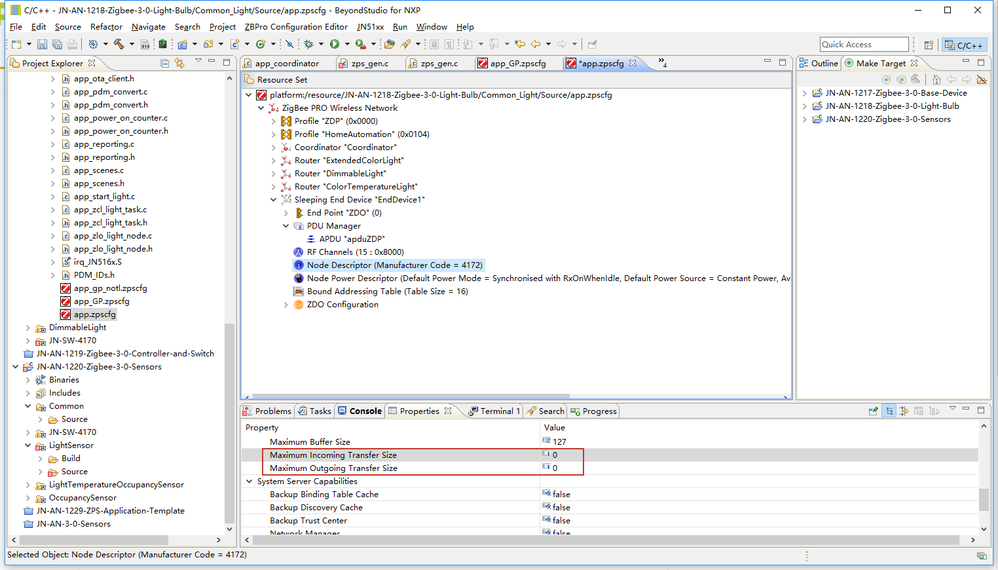Expand Coordinator "Coordinator" node
This screenshot has height=570, width=998.
tap(274, 147)
